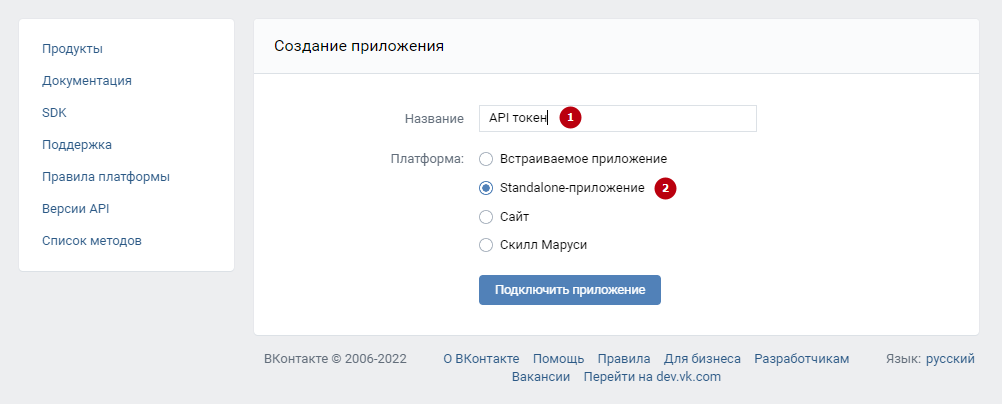The image size is (1002, 404).
Task: Open Продукты in the sidebar
Action: [x=72, y=49]
